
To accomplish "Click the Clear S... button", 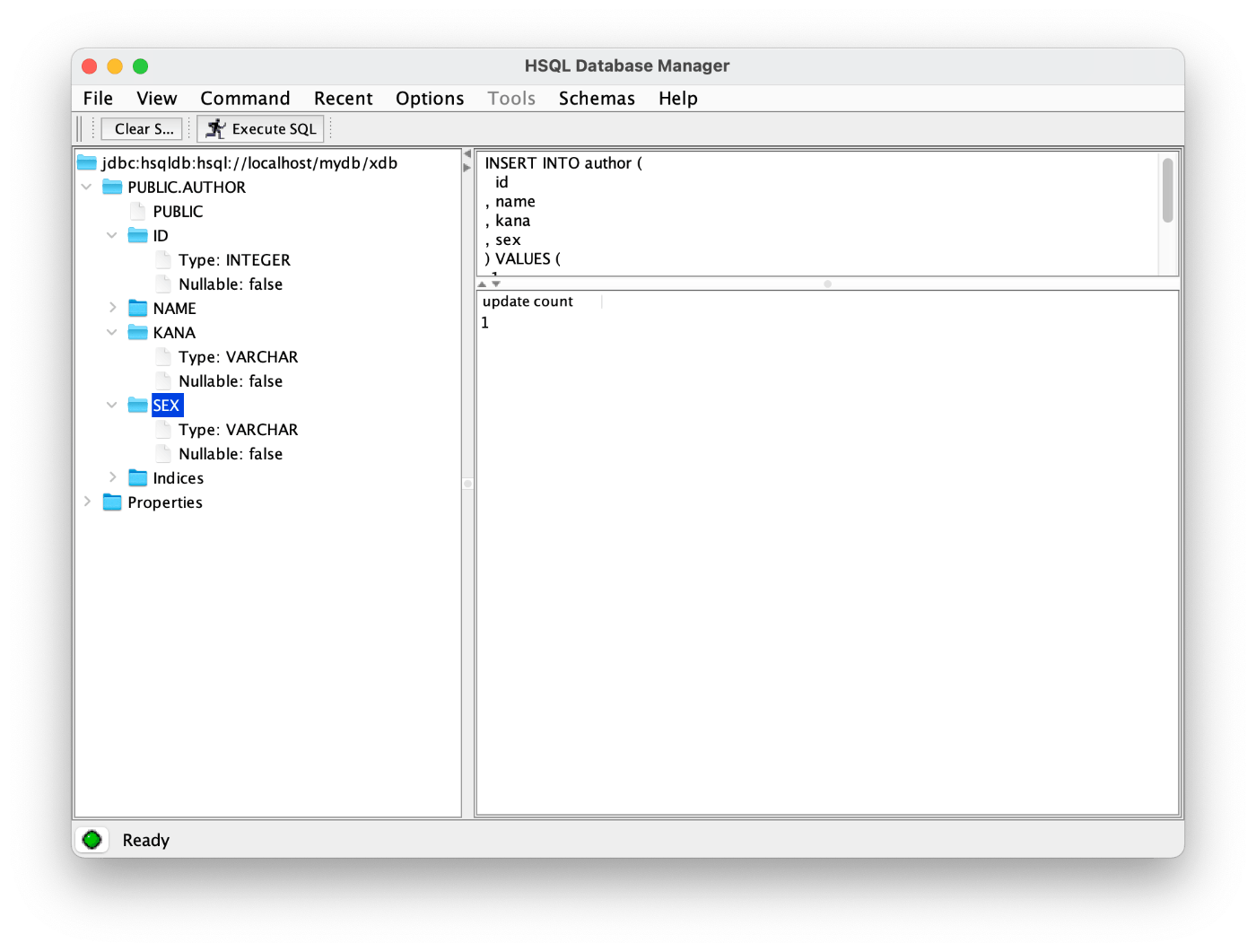I will [142, 128].
